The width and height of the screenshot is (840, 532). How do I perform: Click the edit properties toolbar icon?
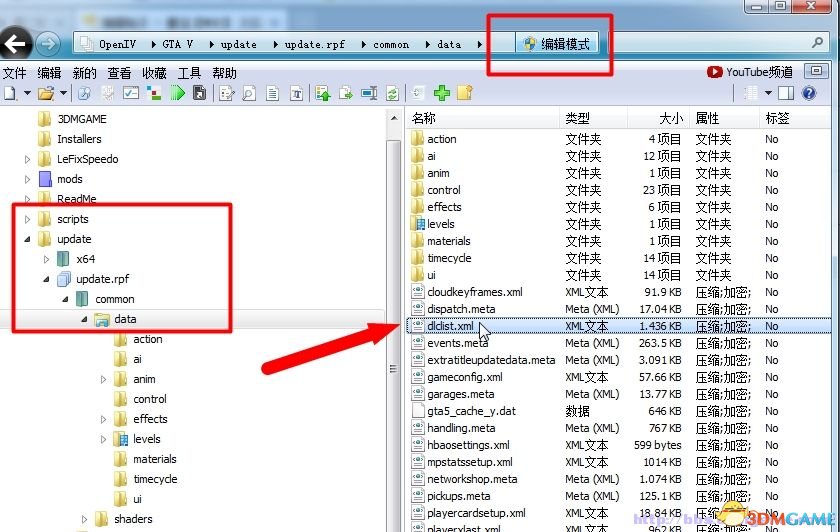pyautogui.click(x=227, y=93)
